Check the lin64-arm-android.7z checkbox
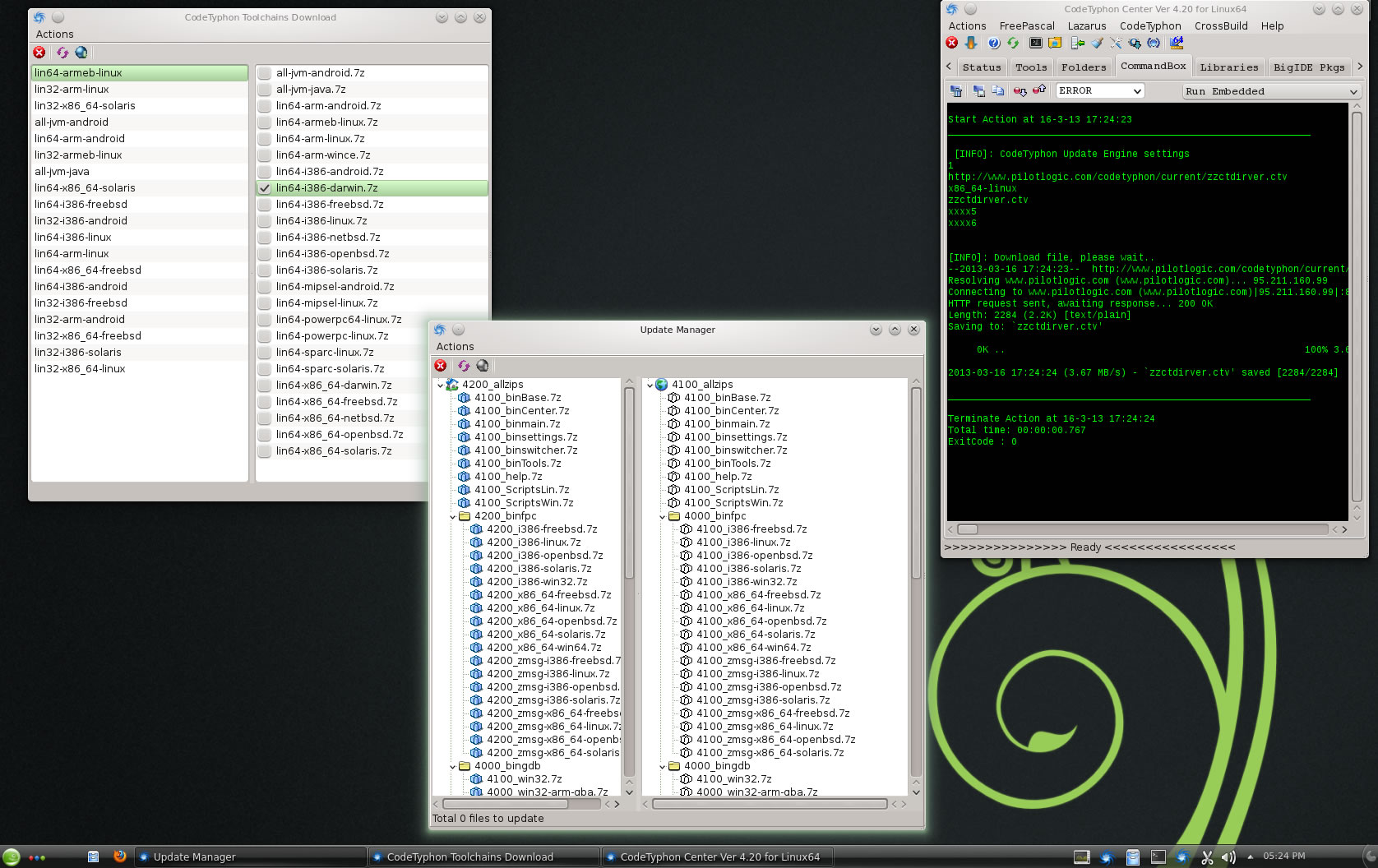1378x868 pixels. [x=265, y=106]
